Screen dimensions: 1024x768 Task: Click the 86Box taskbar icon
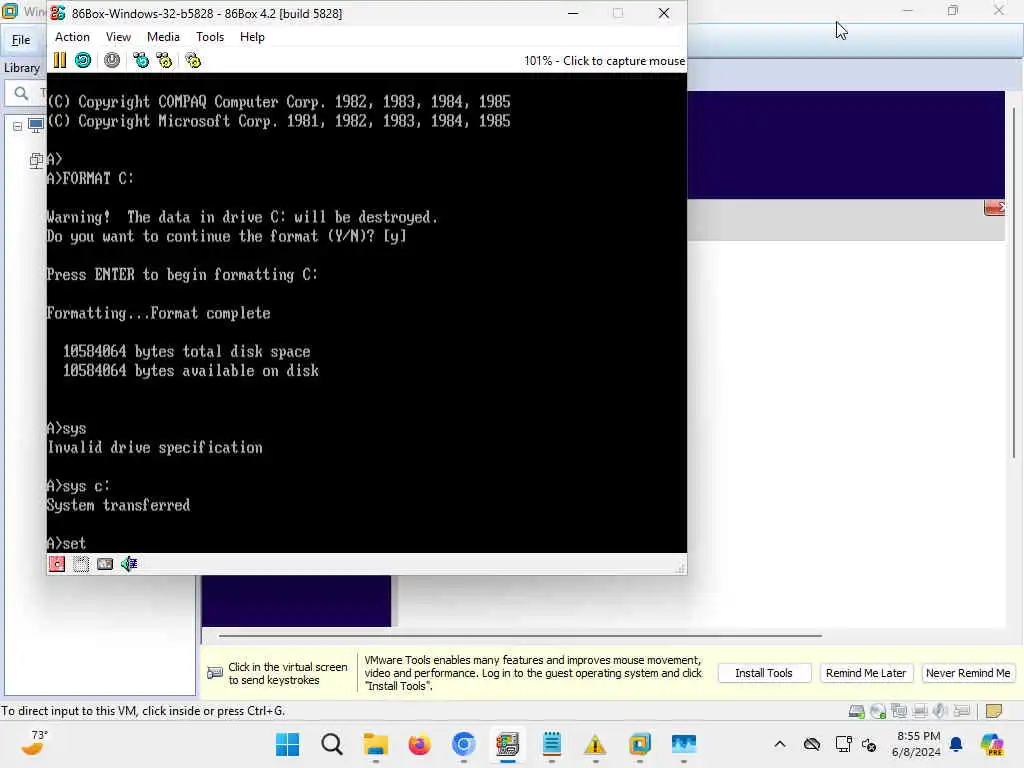(507, 744)
